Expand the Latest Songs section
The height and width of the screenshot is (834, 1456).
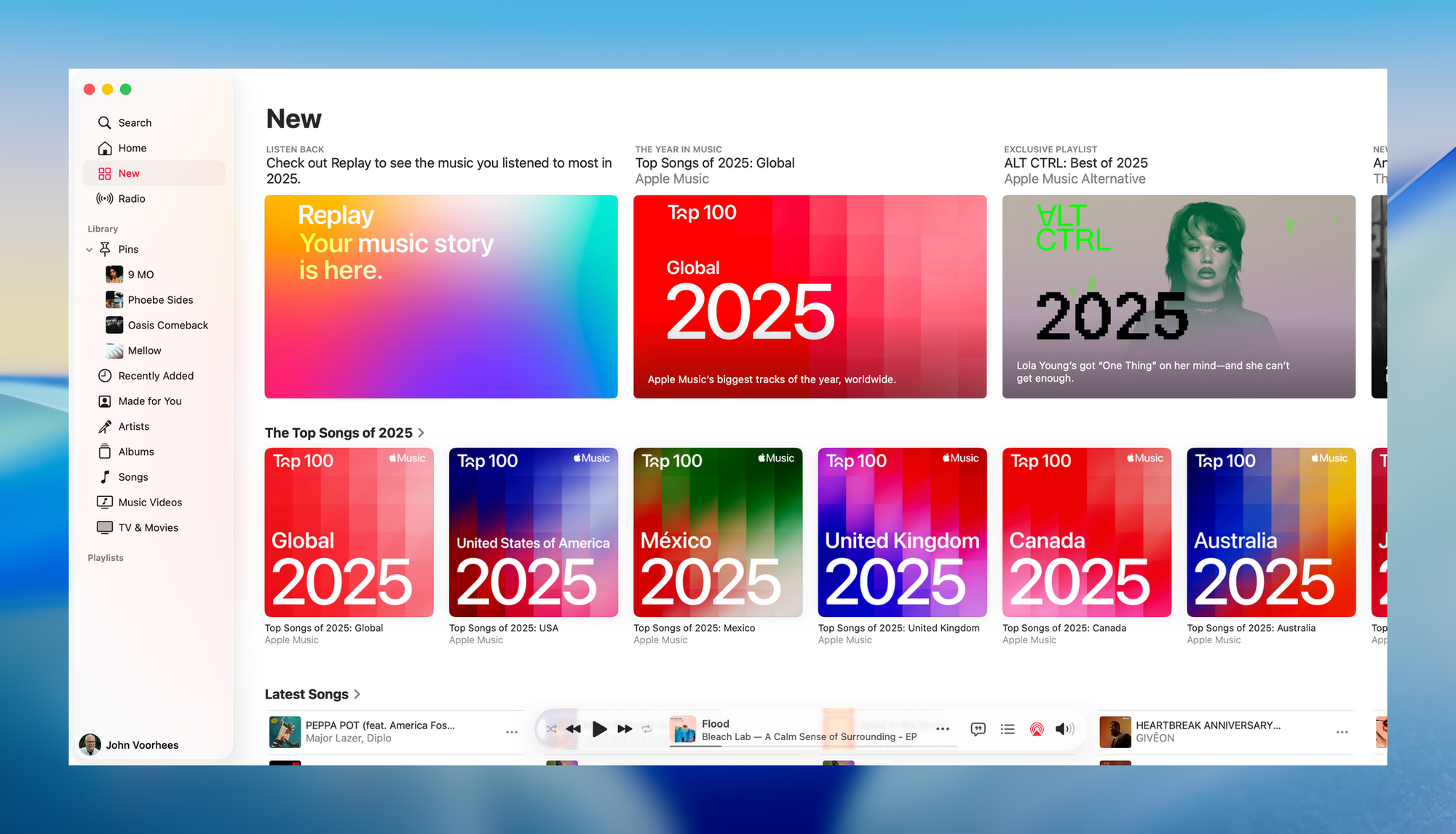pos(357,694)
